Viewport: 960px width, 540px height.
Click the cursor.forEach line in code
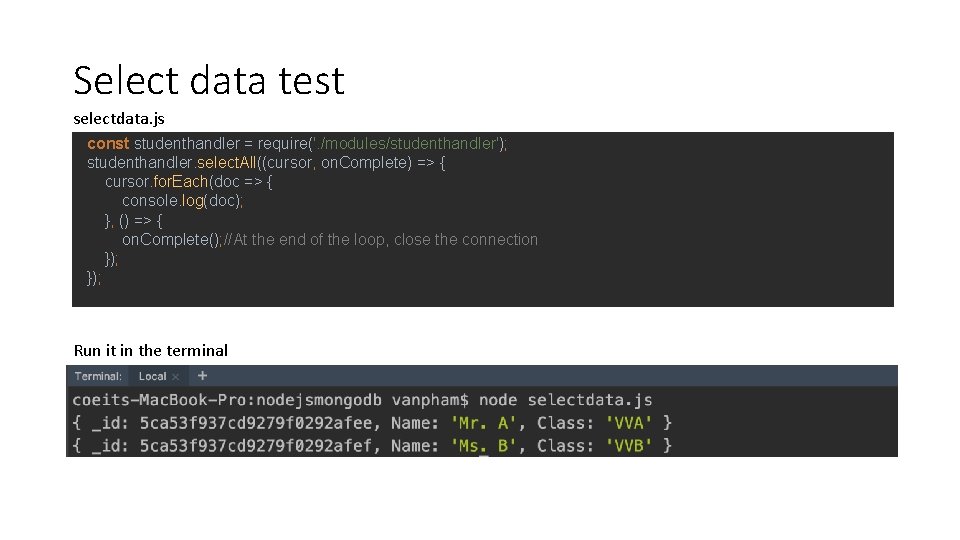(x=189, y=182)
